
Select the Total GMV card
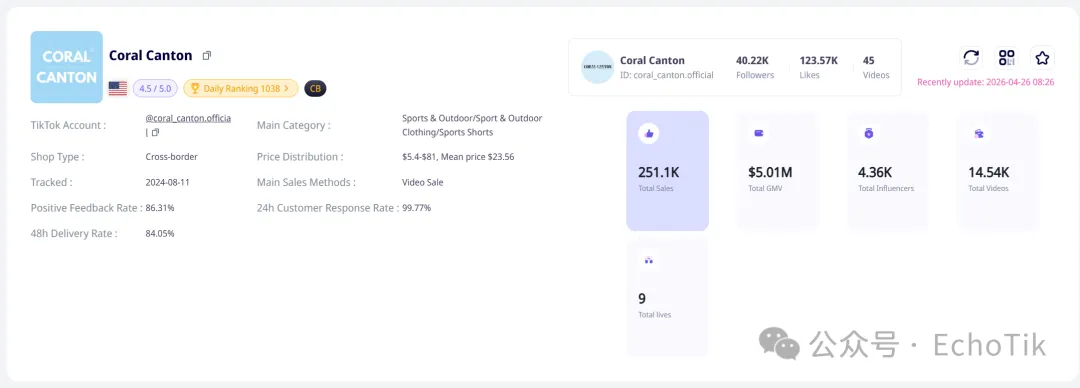(778, 171)
